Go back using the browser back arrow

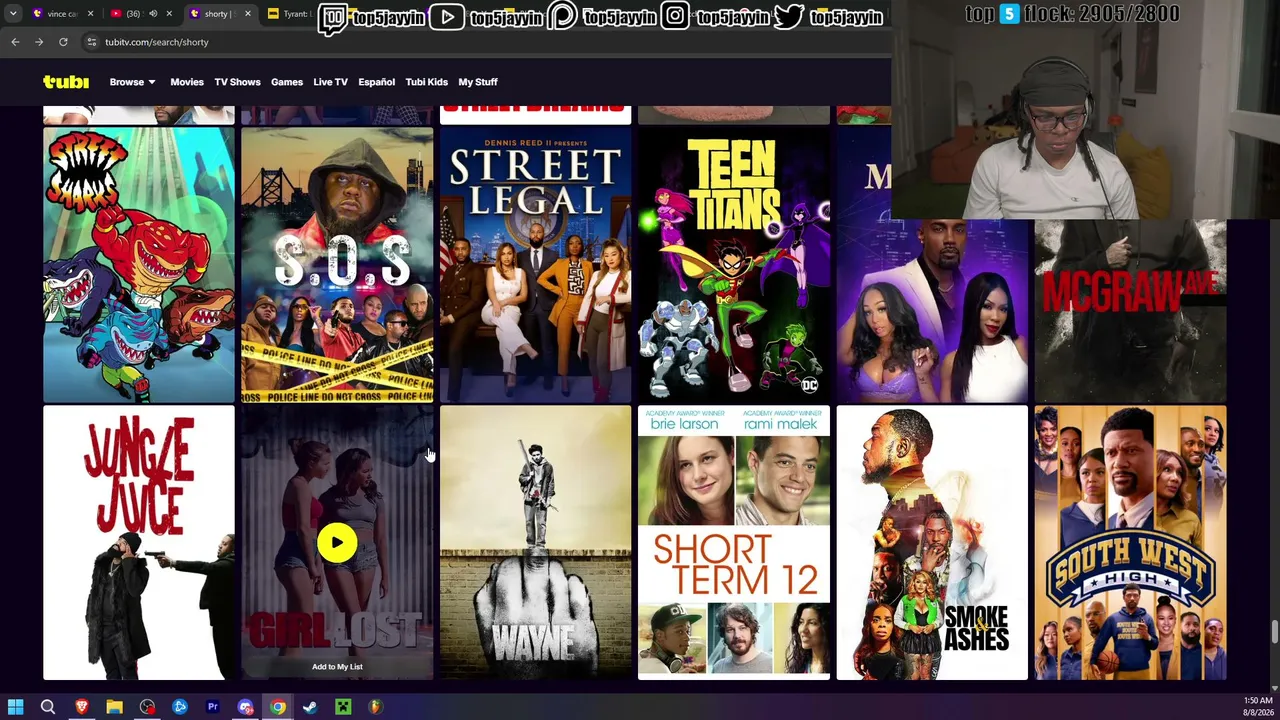(15, 42)
